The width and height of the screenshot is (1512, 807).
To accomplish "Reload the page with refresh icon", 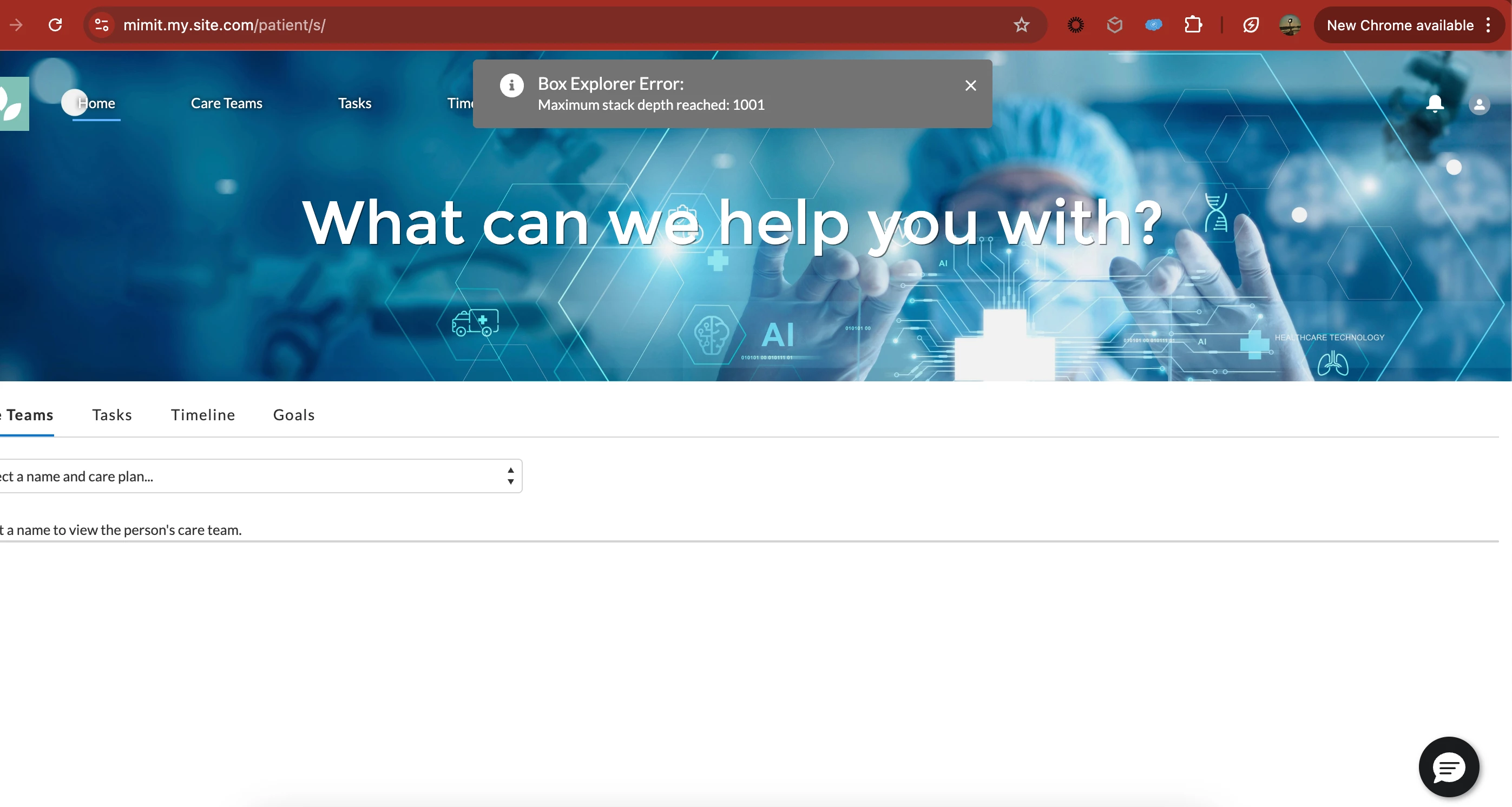I will (x=55, y=25).
